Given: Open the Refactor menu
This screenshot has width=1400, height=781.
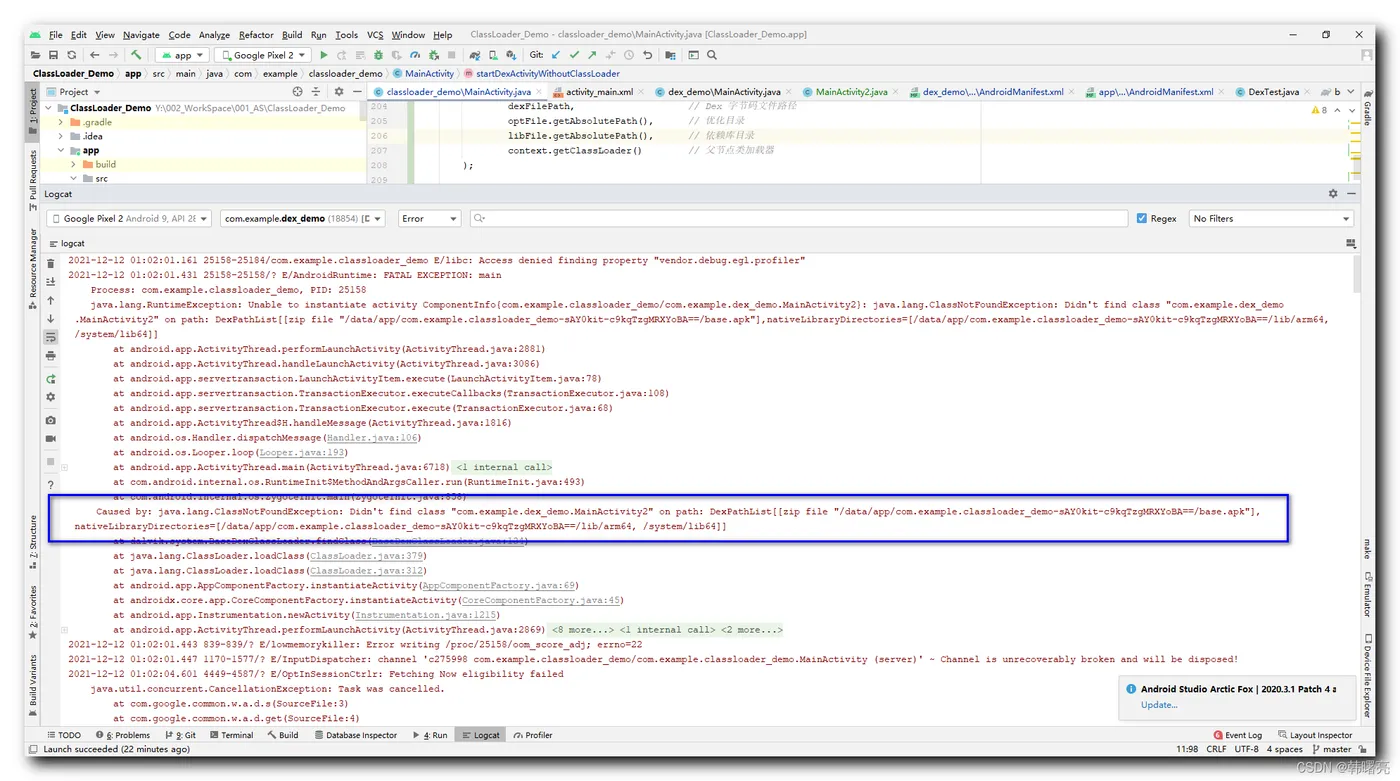Looking at the screenshot, I should 256,35.
